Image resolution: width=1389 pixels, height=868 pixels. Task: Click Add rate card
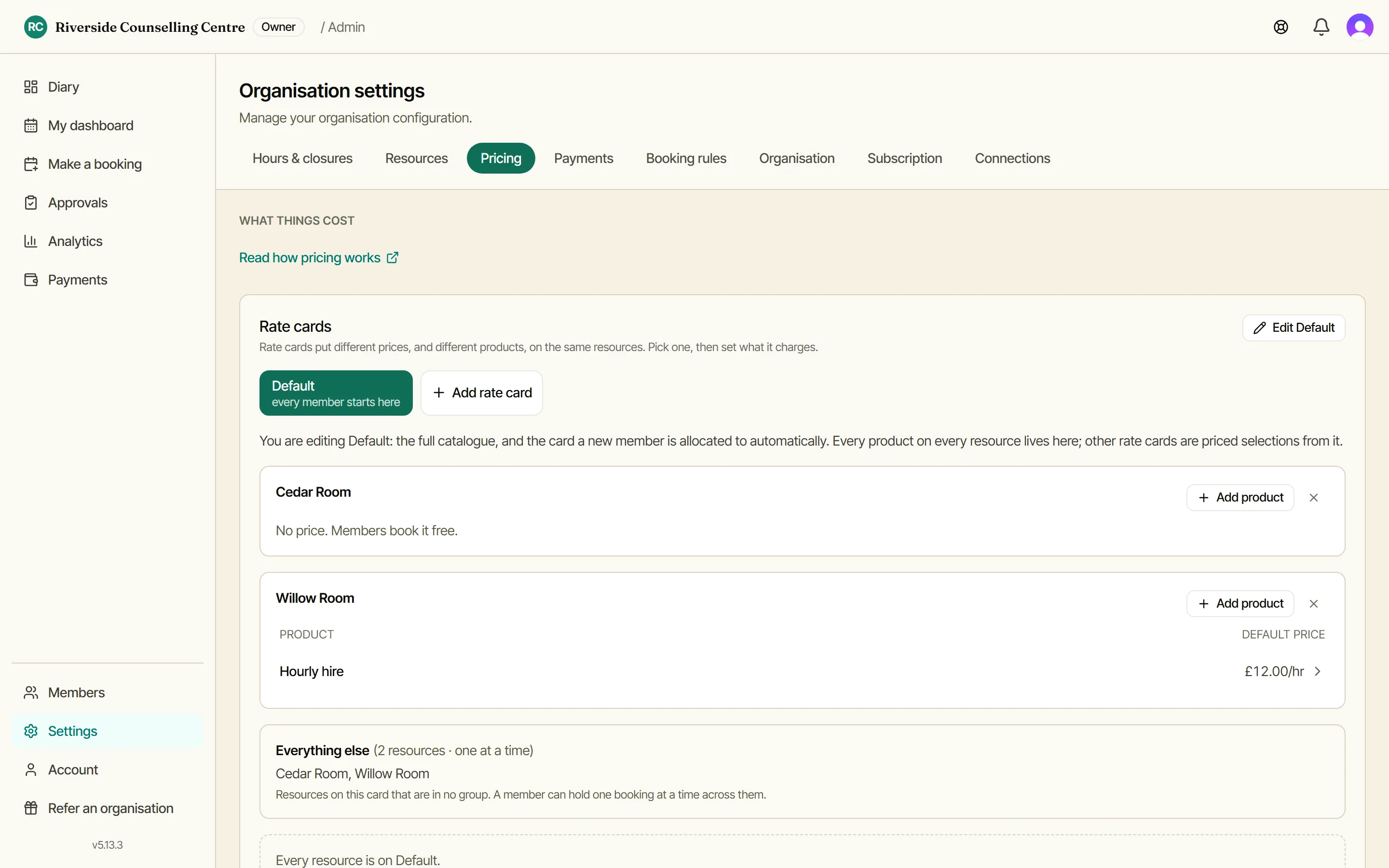point(481,393)
